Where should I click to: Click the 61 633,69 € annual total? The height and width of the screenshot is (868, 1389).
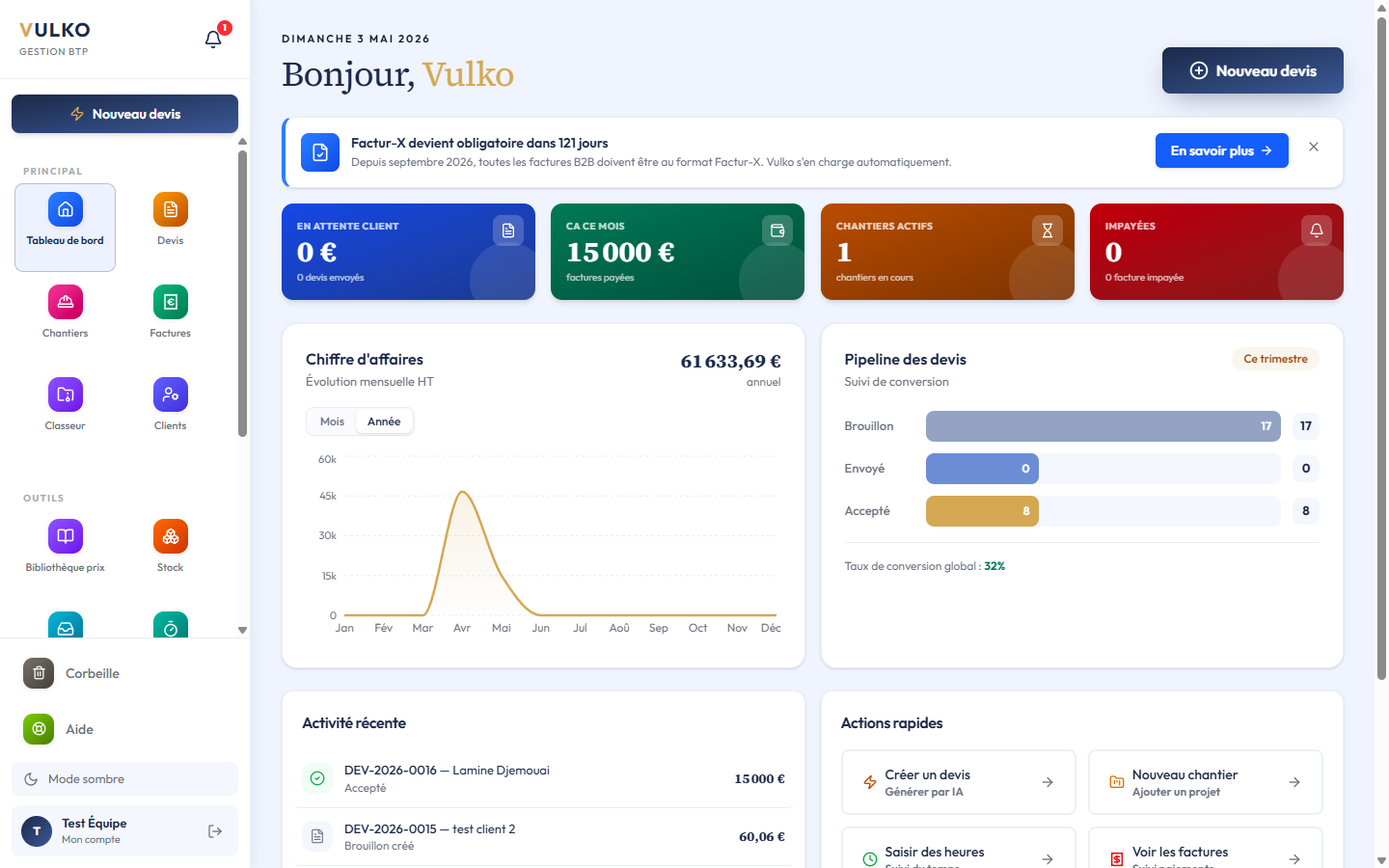(x=730, y=362)
